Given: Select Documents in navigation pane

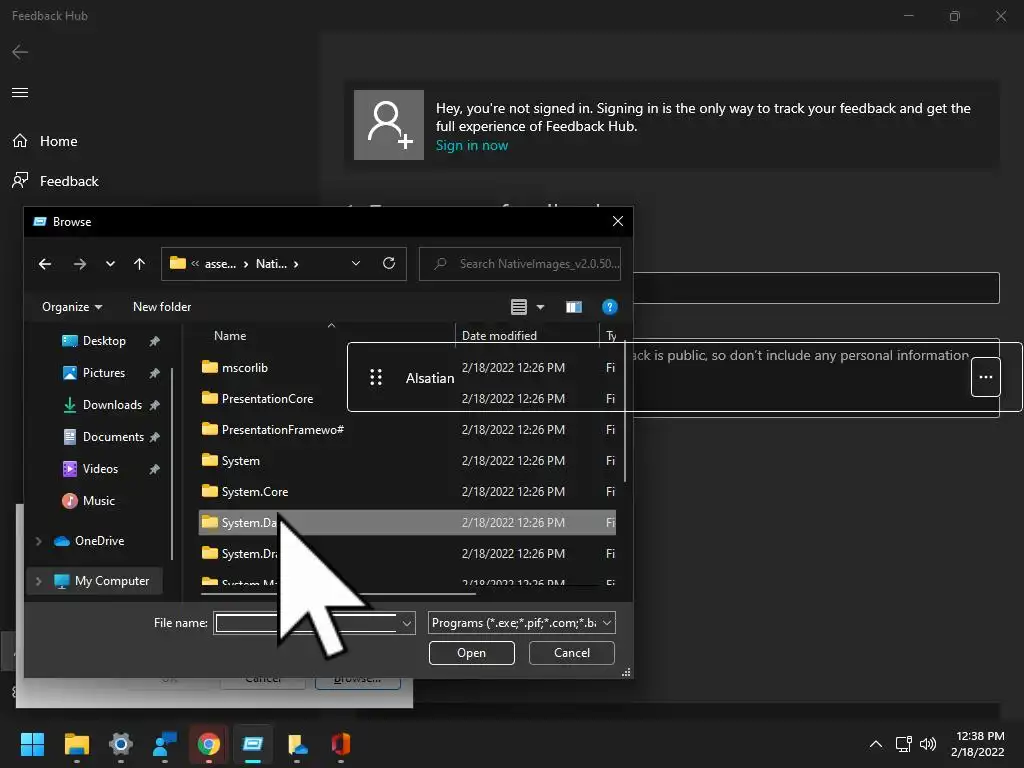Looking at the screenshot, I should (x=112, y=437).
